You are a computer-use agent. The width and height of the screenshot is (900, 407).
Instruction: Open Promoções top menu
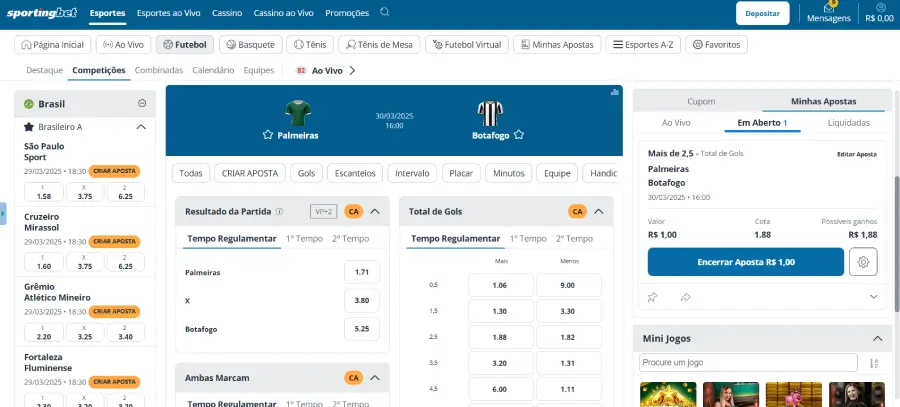(x=347, y=13)
